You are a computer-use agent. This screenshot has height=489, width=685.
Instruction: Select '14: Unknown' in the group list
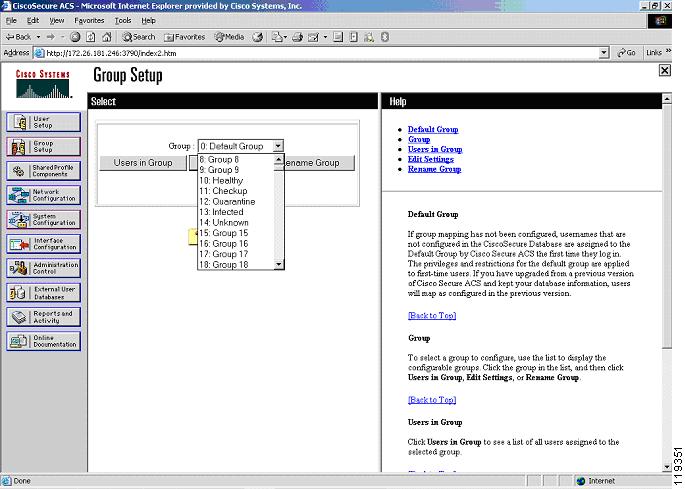236,222
